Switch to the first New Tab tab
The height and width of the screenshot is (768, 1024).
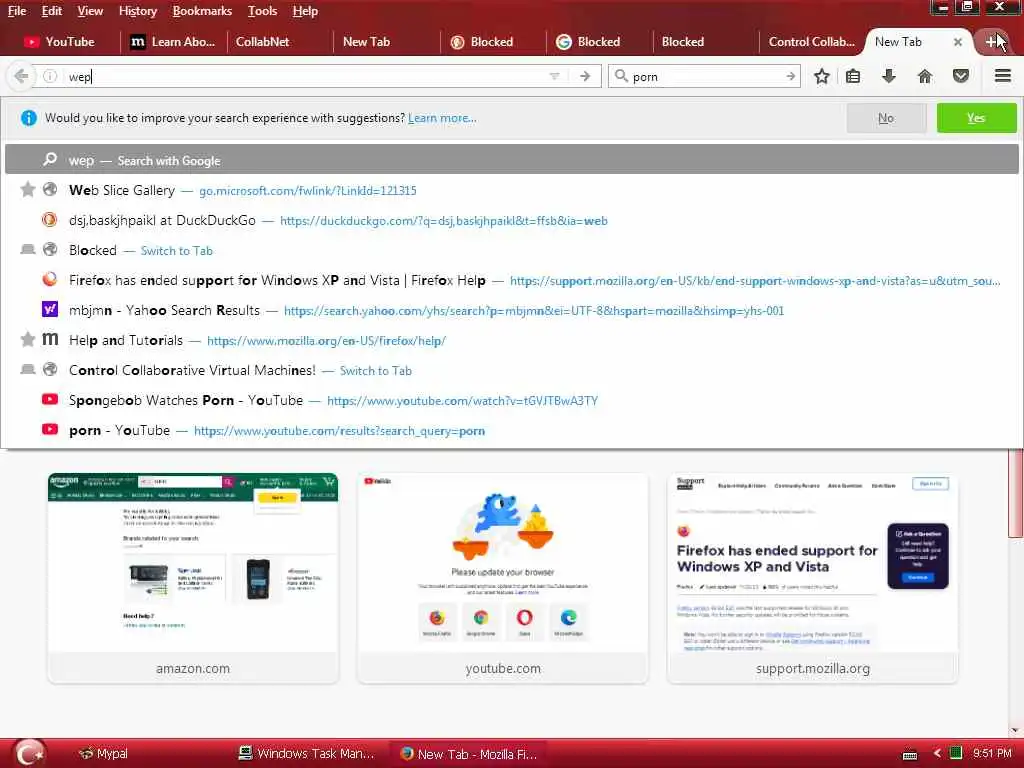387,42
